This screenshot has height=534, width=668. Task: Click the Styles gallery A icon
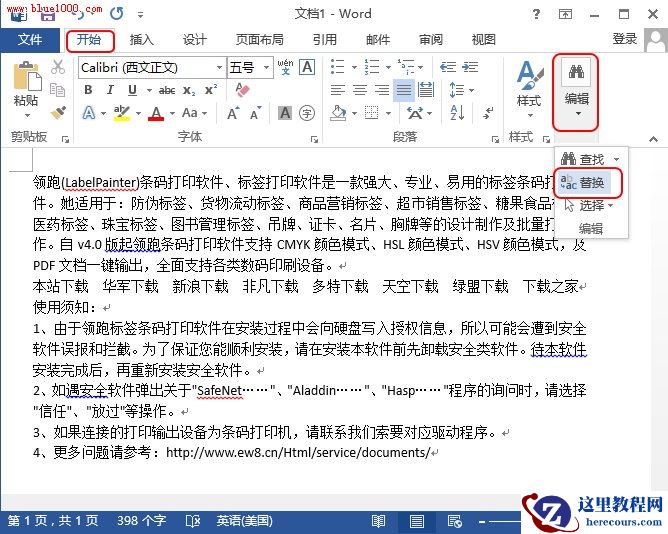click(530, 75)
